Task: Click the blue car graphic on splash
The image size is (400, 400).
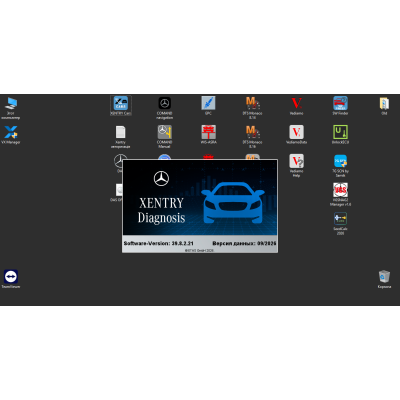Action: 233,203
